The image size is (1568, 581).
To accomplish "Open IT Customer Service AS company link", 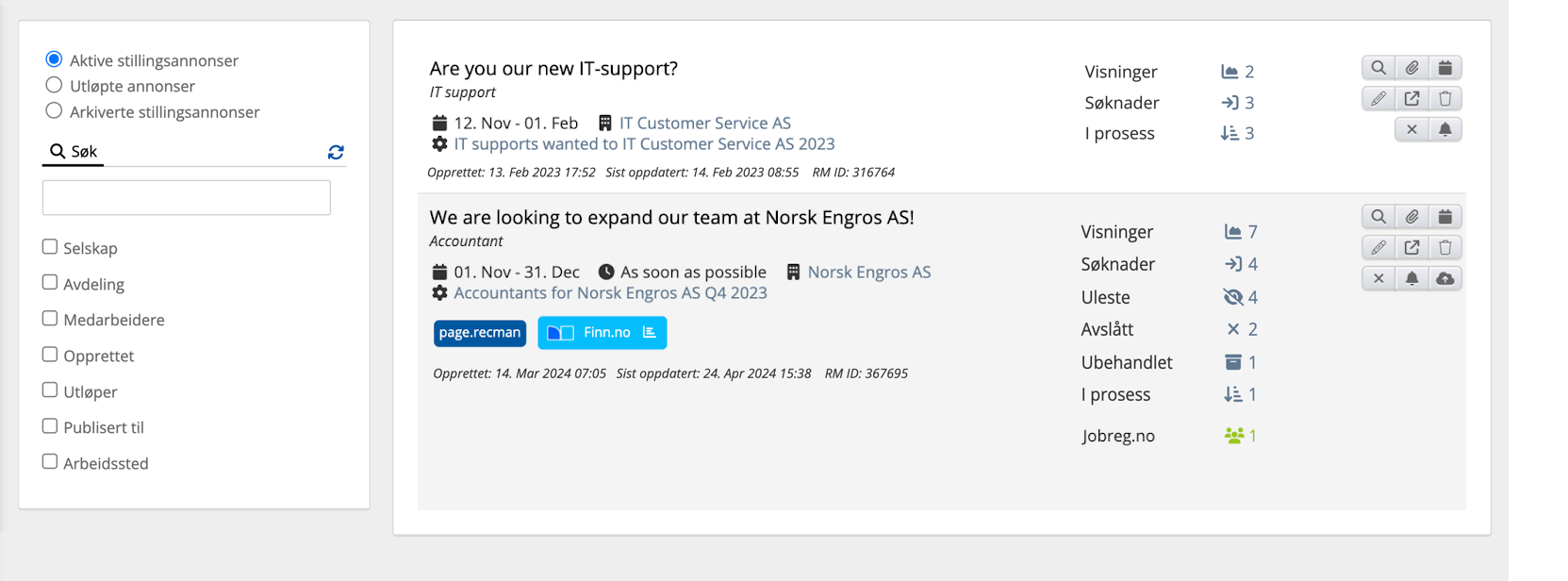I will click(704, 123).
